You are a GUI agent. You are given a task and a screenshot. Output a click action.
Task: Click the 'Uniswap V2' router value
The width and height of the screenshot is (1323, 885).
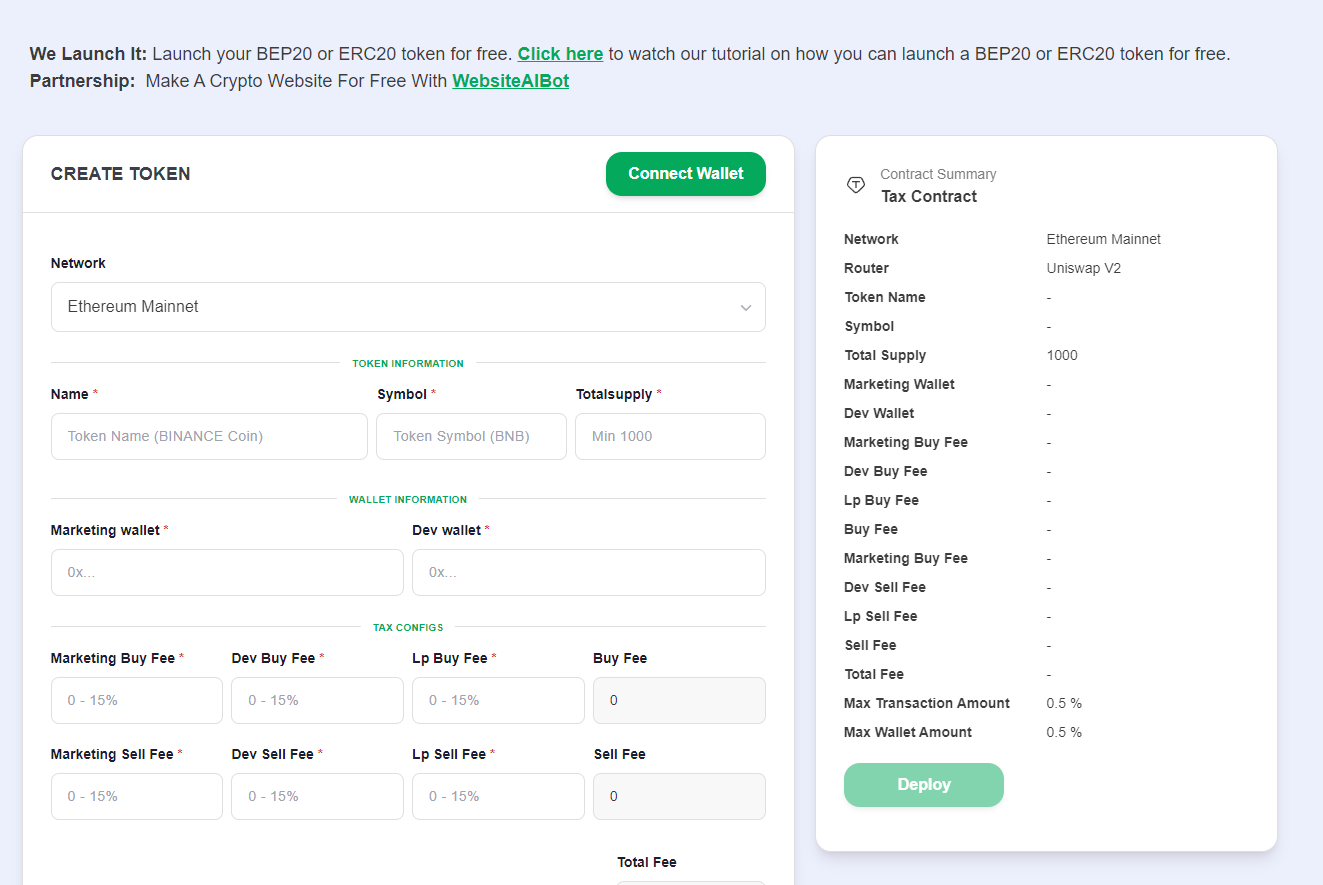1084,268
